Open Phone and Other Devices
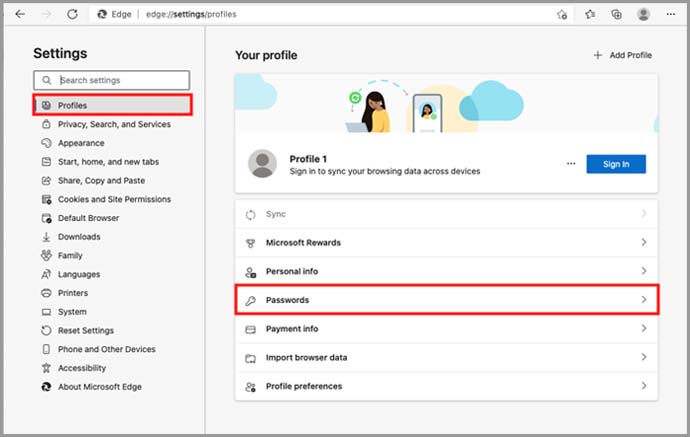Image resolution: width=690 pixels, height=437 pixels. [x=106, y=349]
